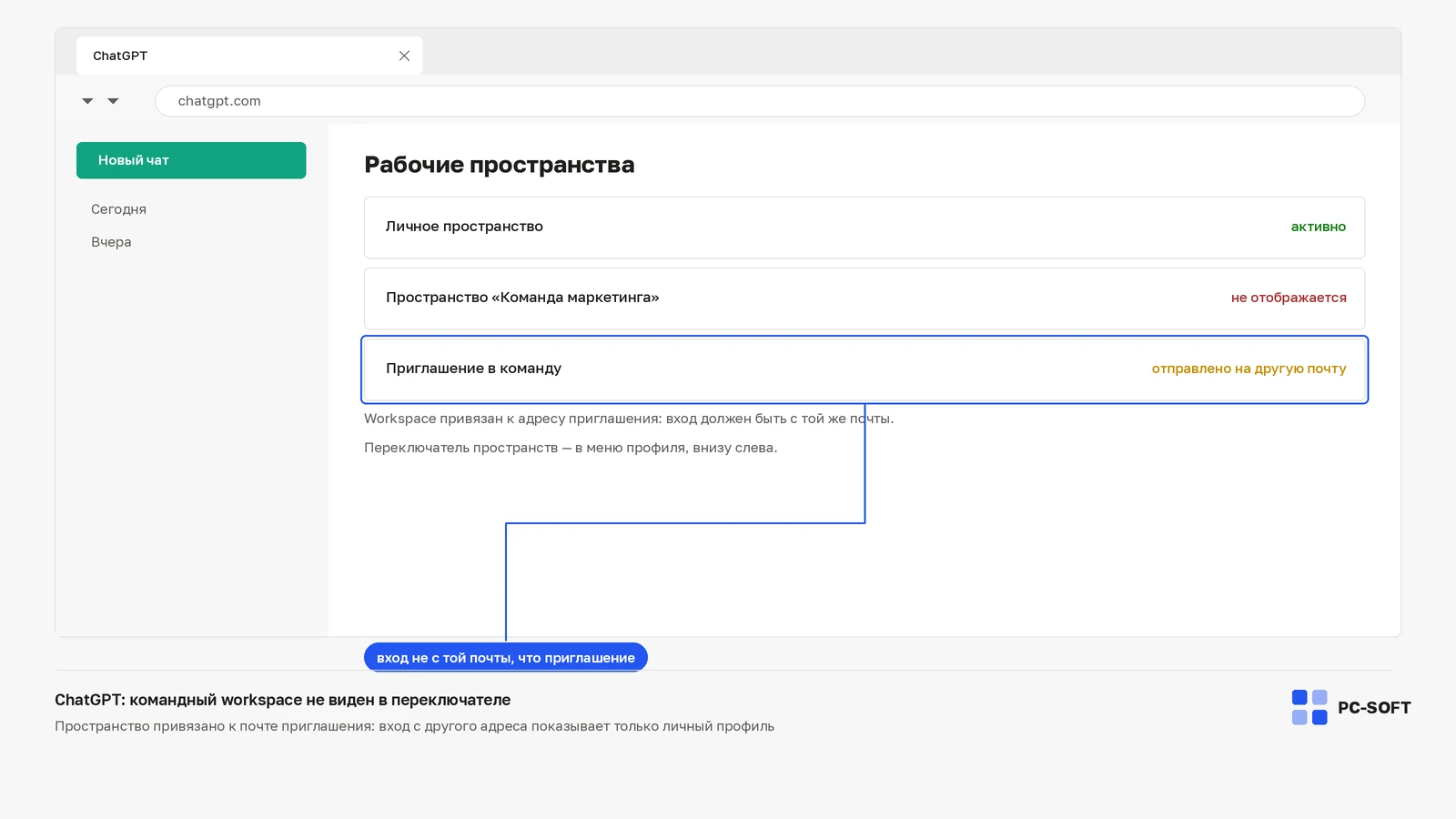Screen dimensions: 1456x819
Task: Select the ChatGPT tab title
Action: click(120, 56)
